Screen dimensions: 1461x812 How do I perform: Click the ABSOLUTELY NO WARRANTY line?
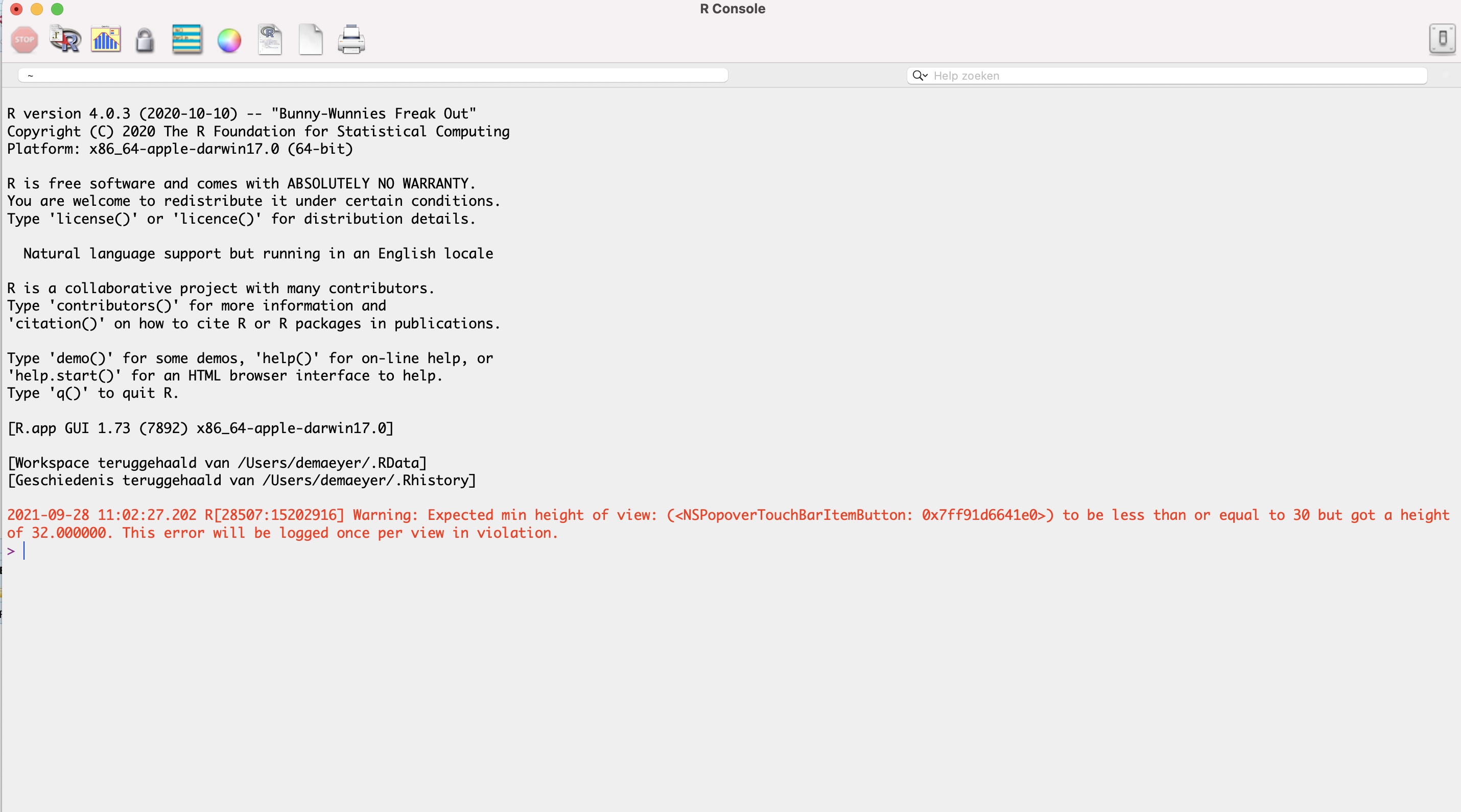241,184
